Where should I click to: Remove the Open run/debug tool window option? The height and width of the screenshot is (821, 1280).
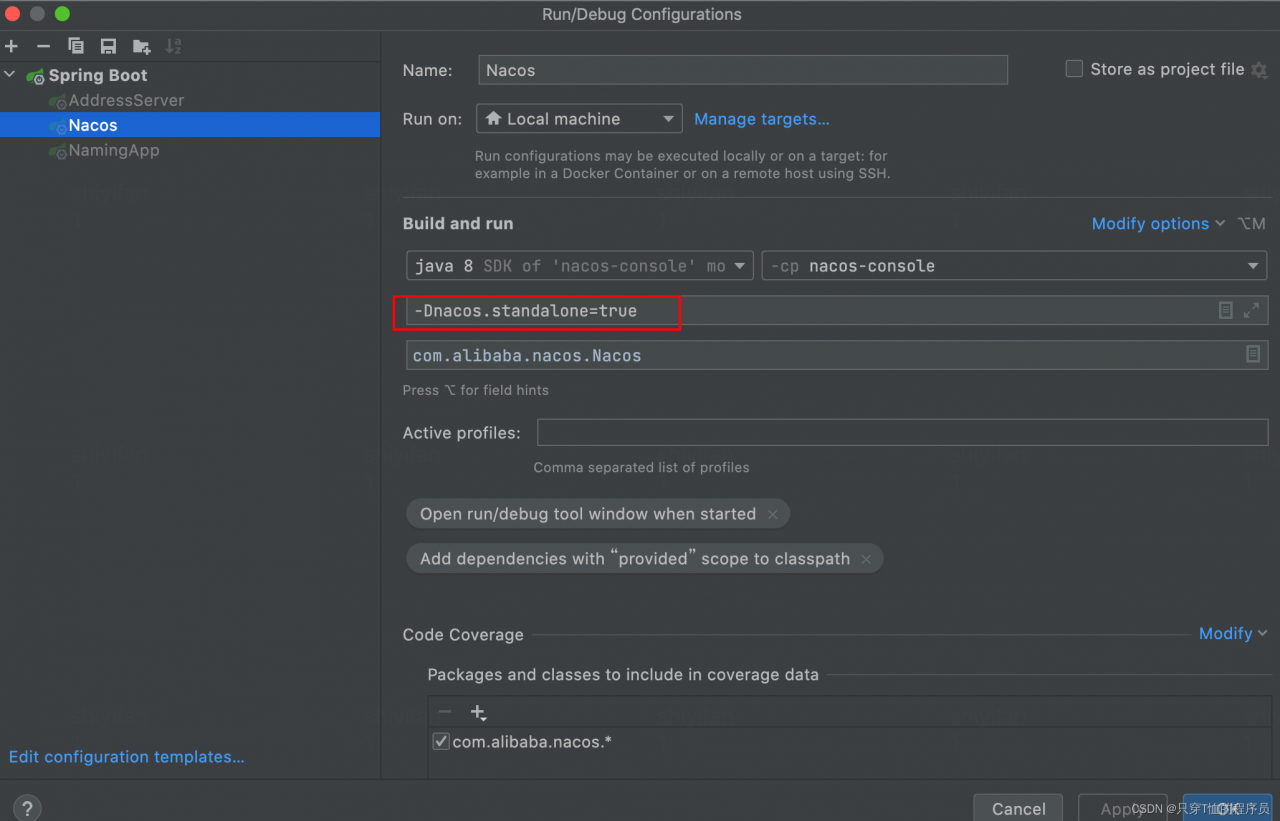[x=773, y=514]
